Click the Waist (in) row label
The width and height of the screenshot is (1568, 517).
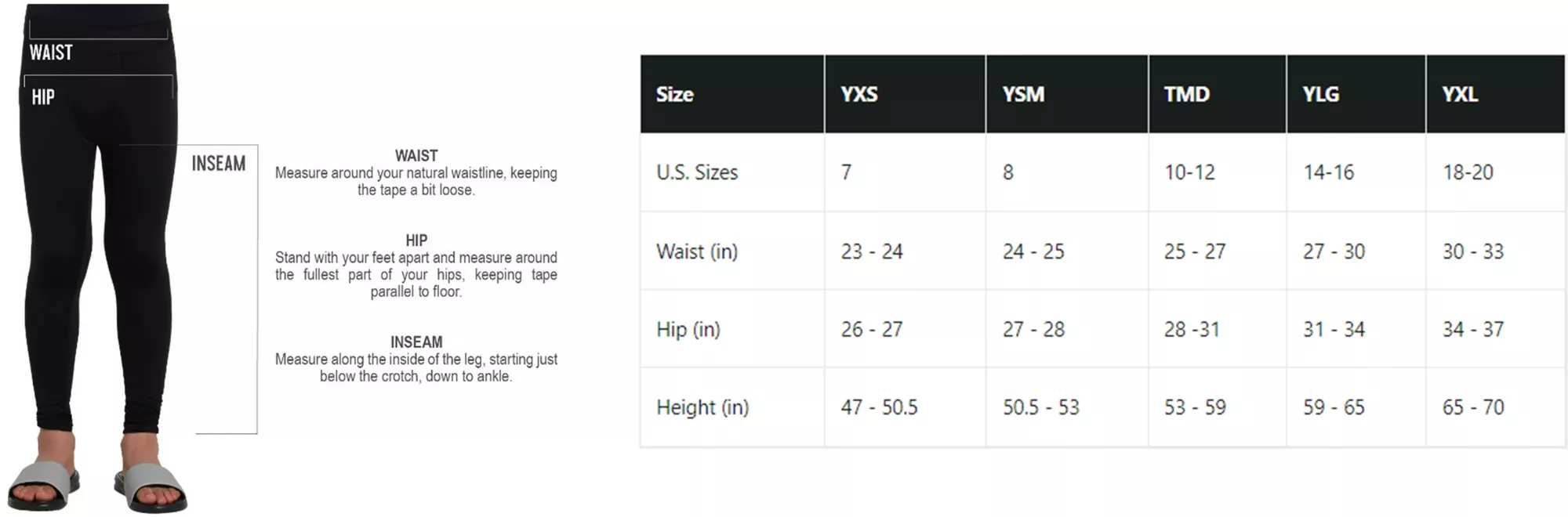click(x=697, y=251)
